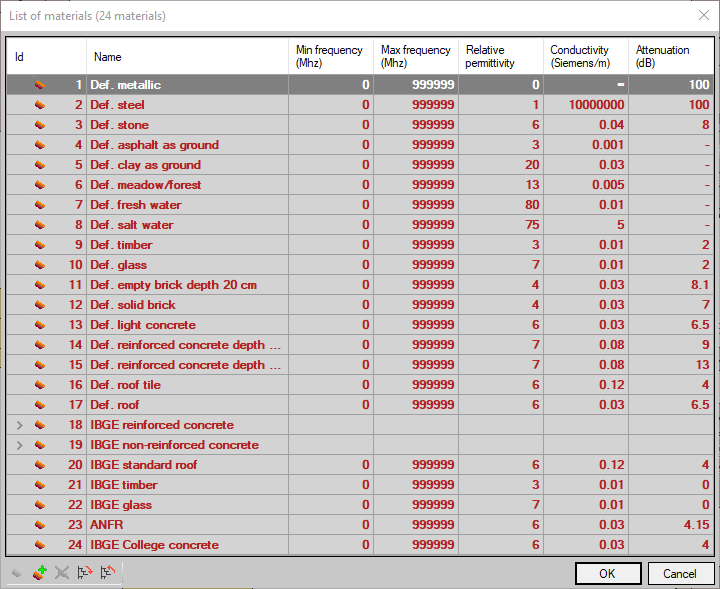
Task: Click material icon for Def. steel row
Action: 40,105
